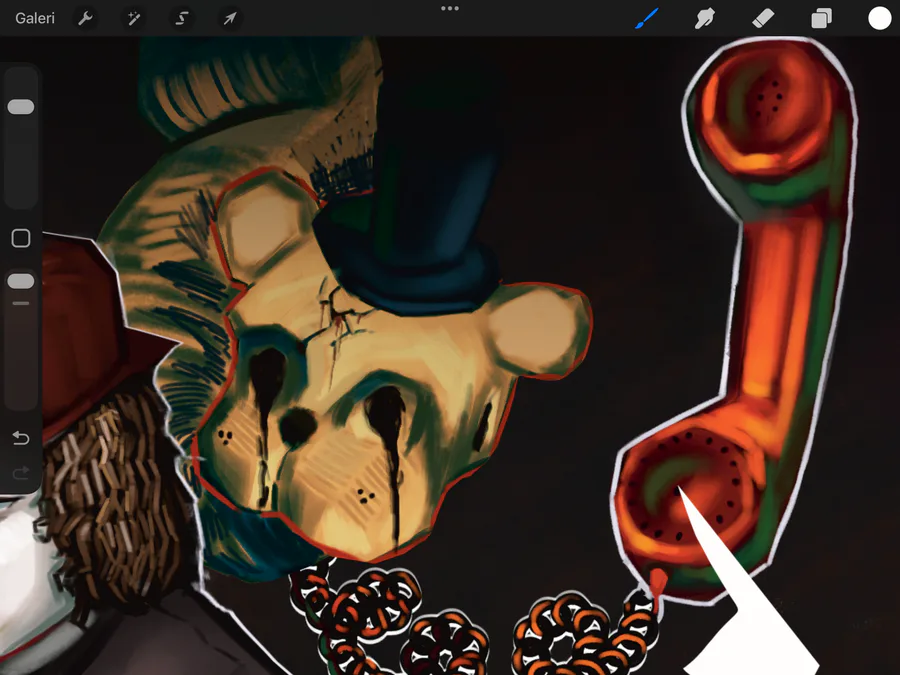Screen dimensions: 900x675
Task: Undo the last stroke
Action: (x=21, y=438)
